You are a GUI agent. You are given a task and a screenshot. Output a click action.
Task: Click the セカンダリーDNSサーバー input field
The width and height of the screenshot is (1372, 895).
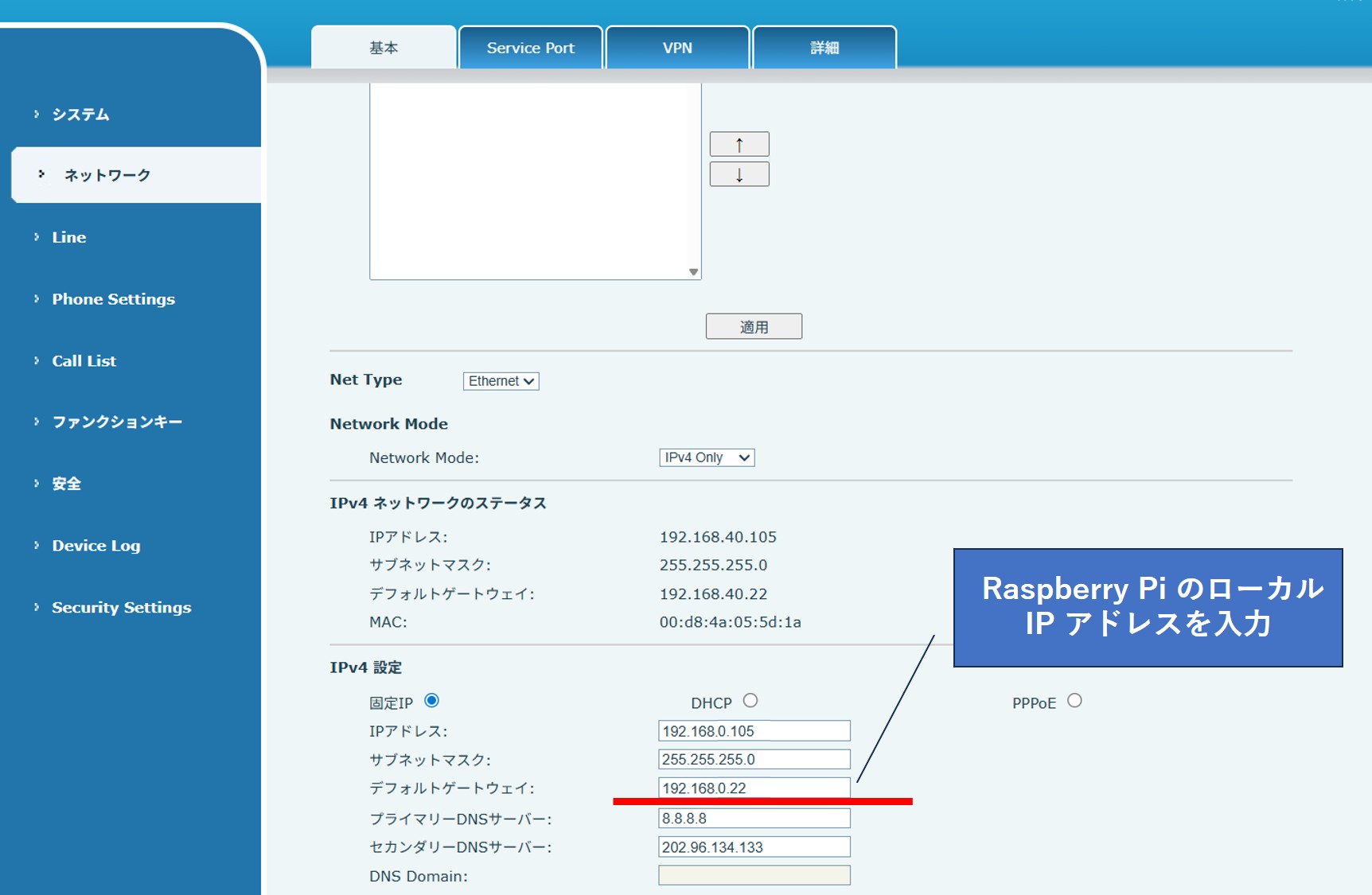754,846
